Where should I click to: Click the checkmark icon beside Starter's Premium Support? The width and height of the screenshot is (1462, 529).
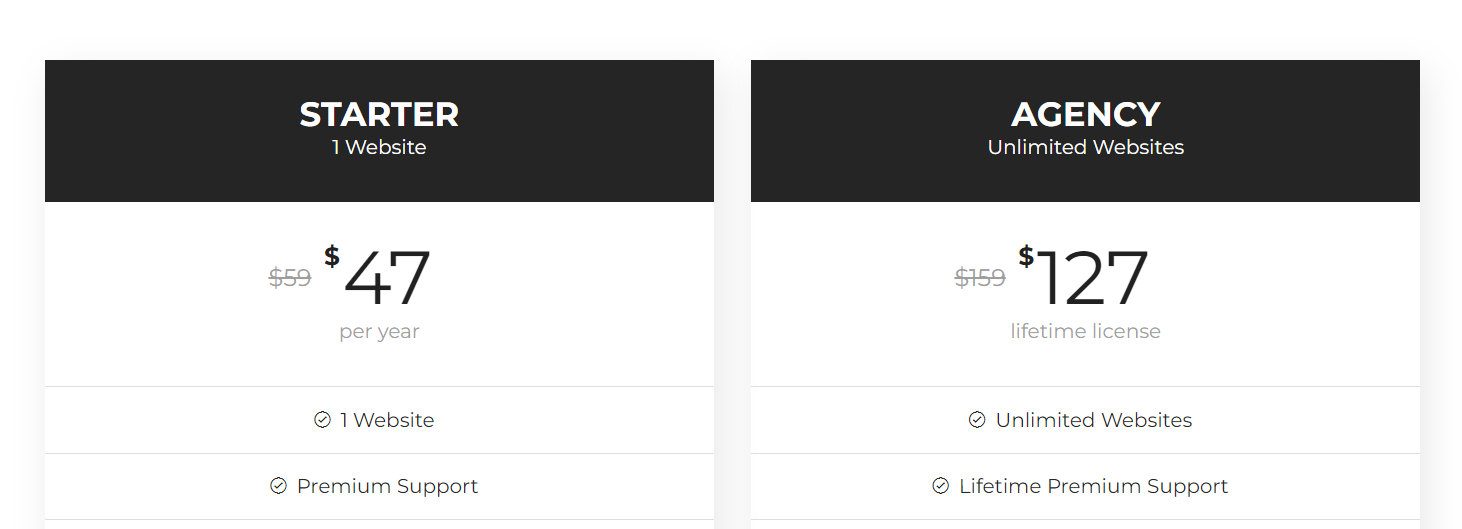point(278,486)
